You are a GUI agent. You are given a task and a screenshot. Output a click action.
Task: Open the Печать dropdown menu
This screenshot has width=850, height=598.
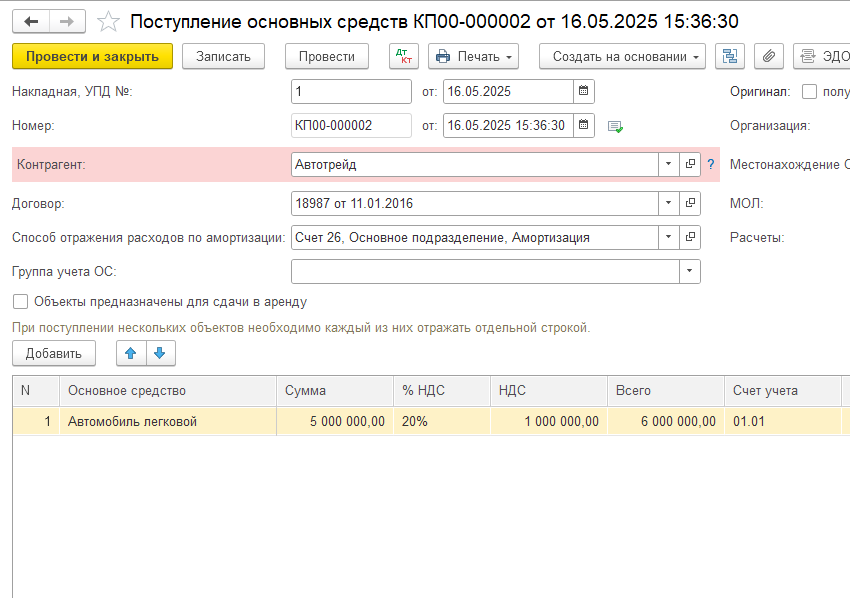(x=473, y=56)
